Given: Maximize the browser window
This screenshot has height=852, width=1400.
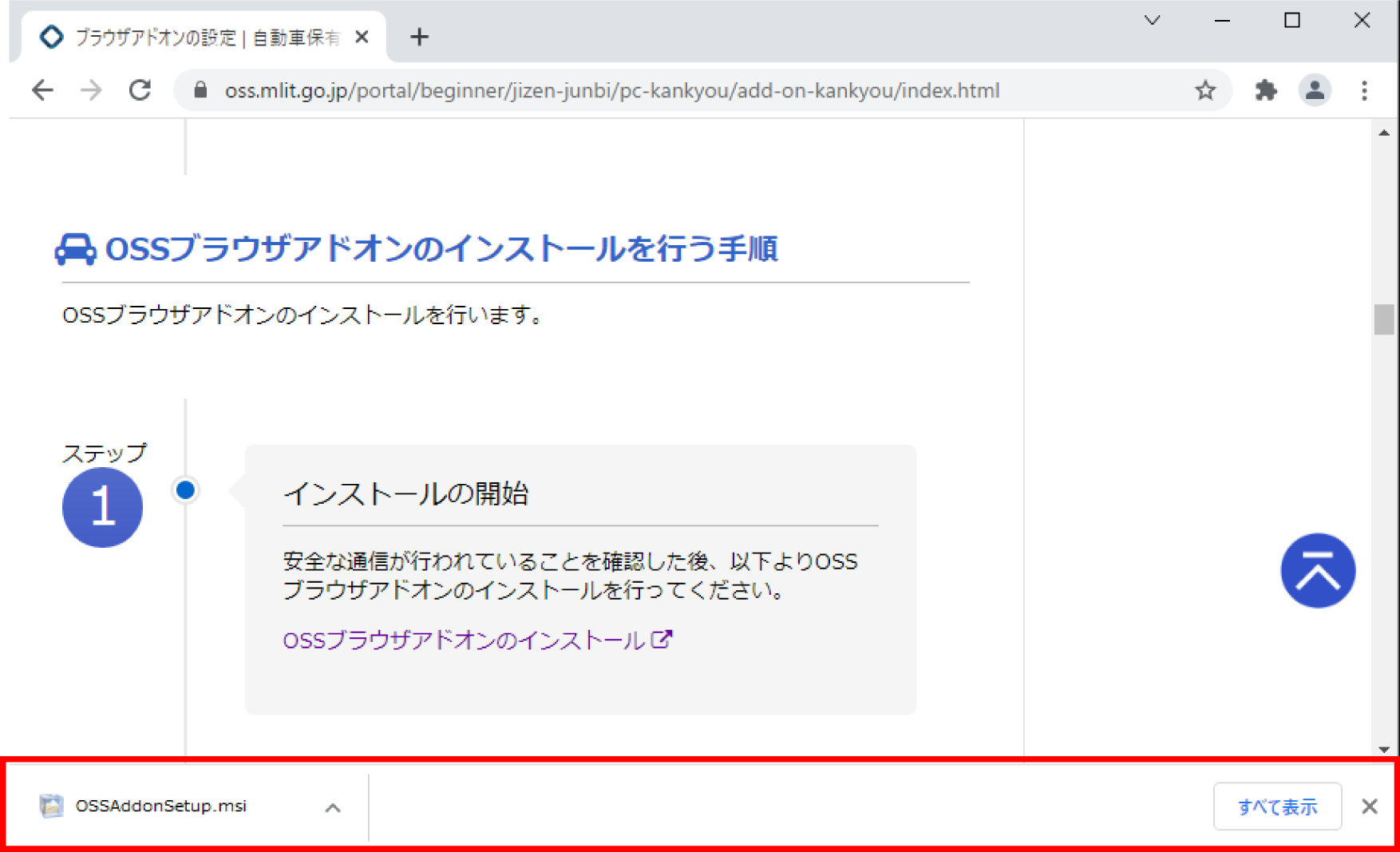Looking at the screenshot, I should tap(1292, 20).
